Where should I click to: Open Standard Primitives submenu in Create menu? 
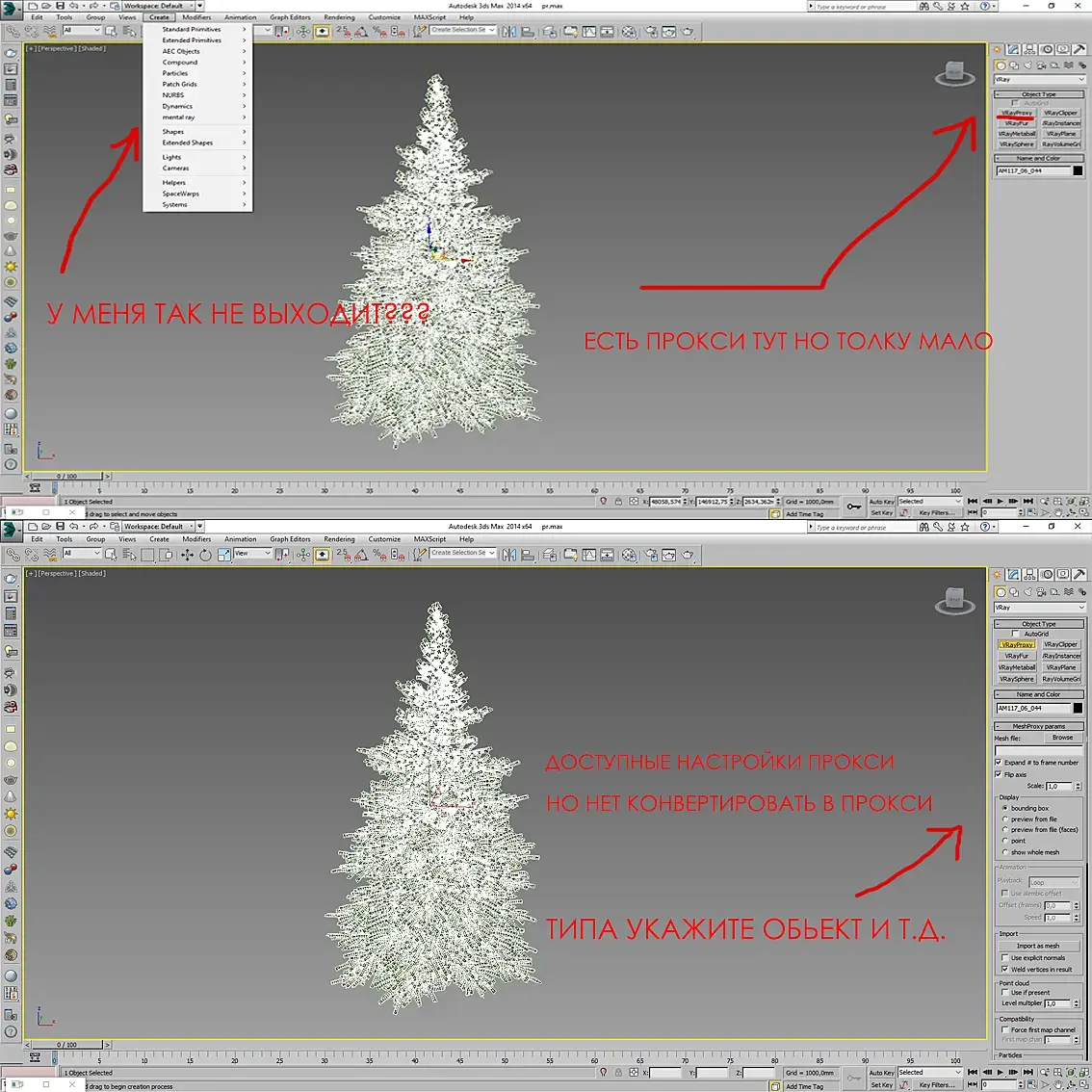click(197, 29)
